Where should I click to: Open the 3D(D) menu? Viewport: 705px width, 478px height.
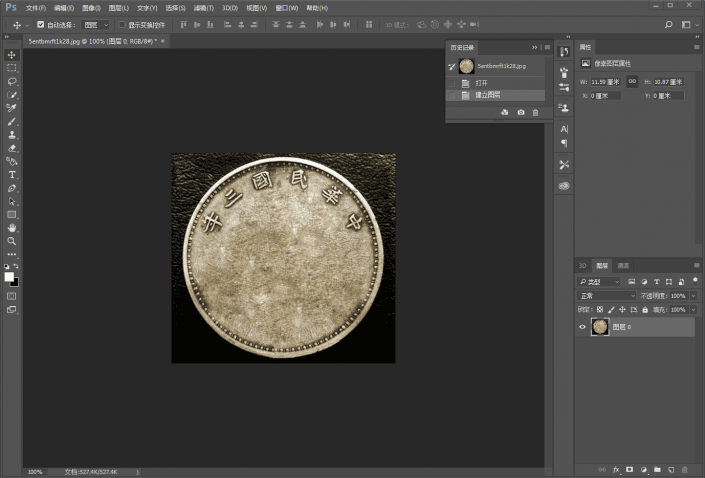(x=229, y=8)
